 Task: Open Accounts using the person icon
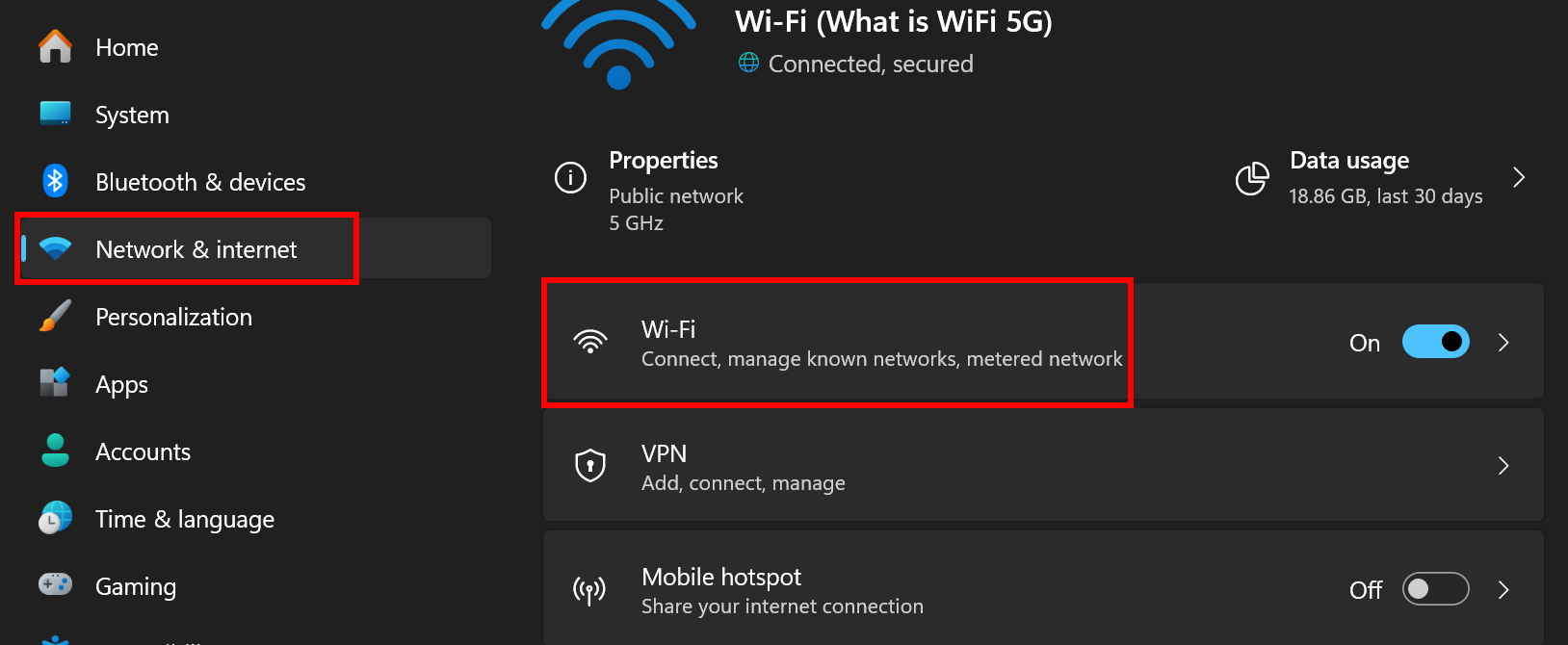55,451
